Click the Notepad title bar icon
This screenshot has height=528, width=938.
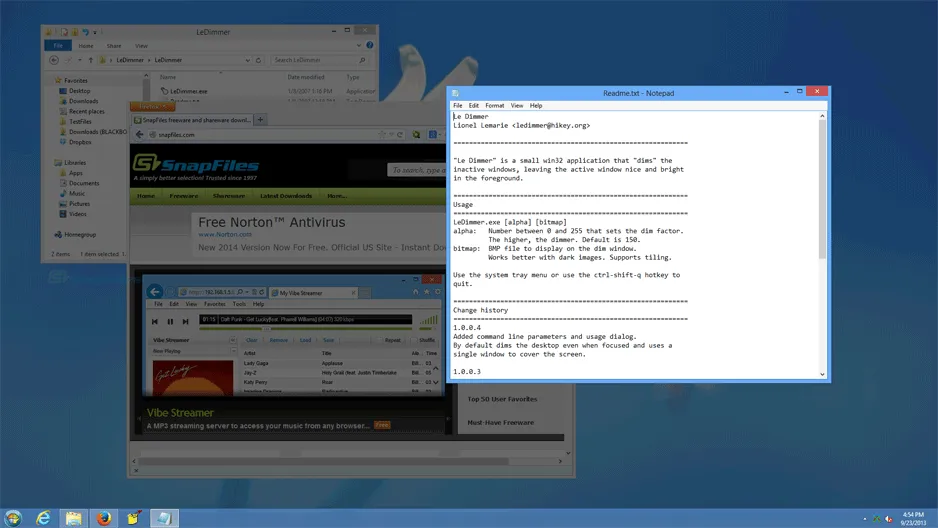click(455, 93)
